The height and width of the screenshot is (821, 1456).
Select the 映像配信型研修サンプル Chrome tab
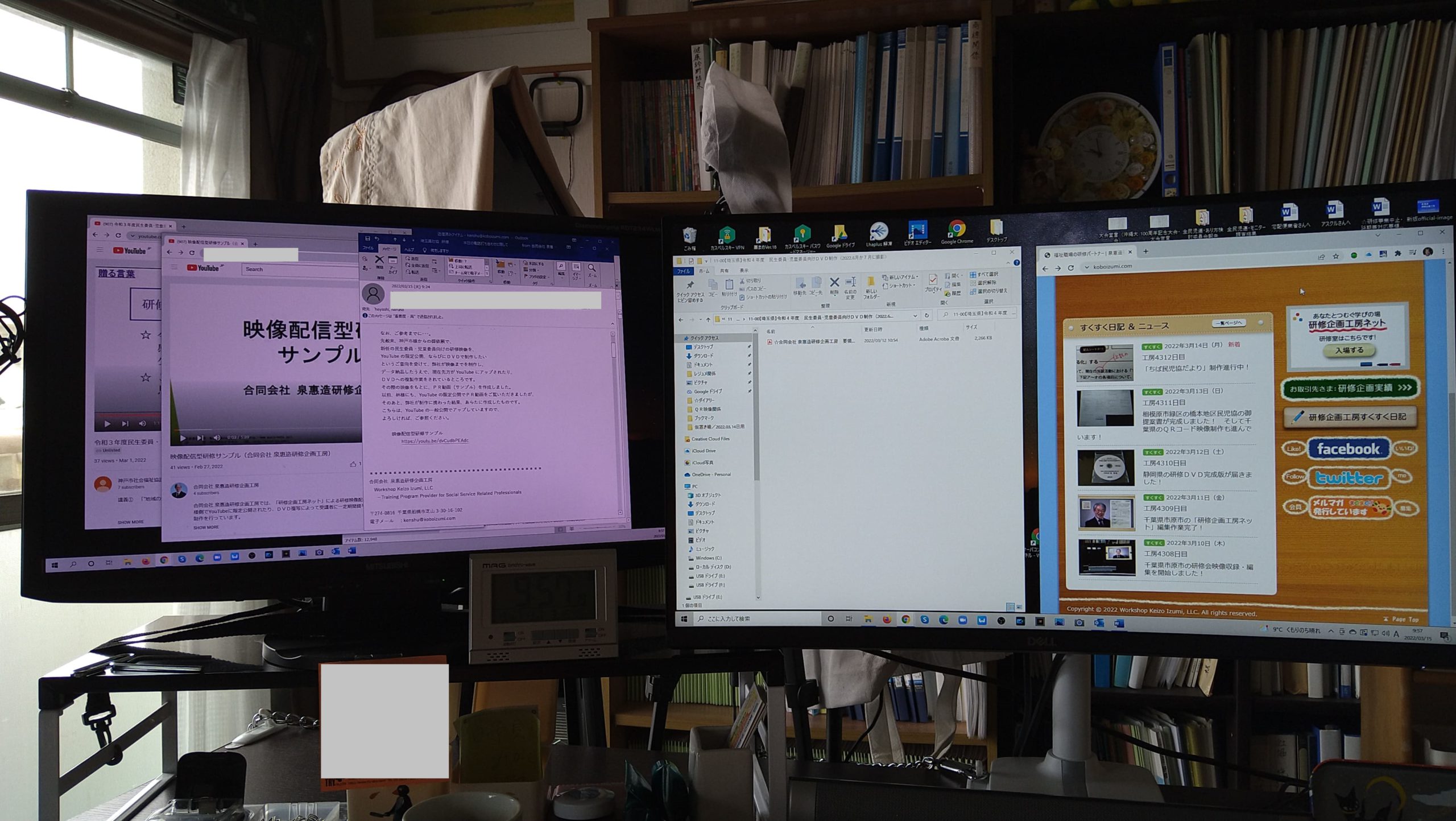(206, 242)
